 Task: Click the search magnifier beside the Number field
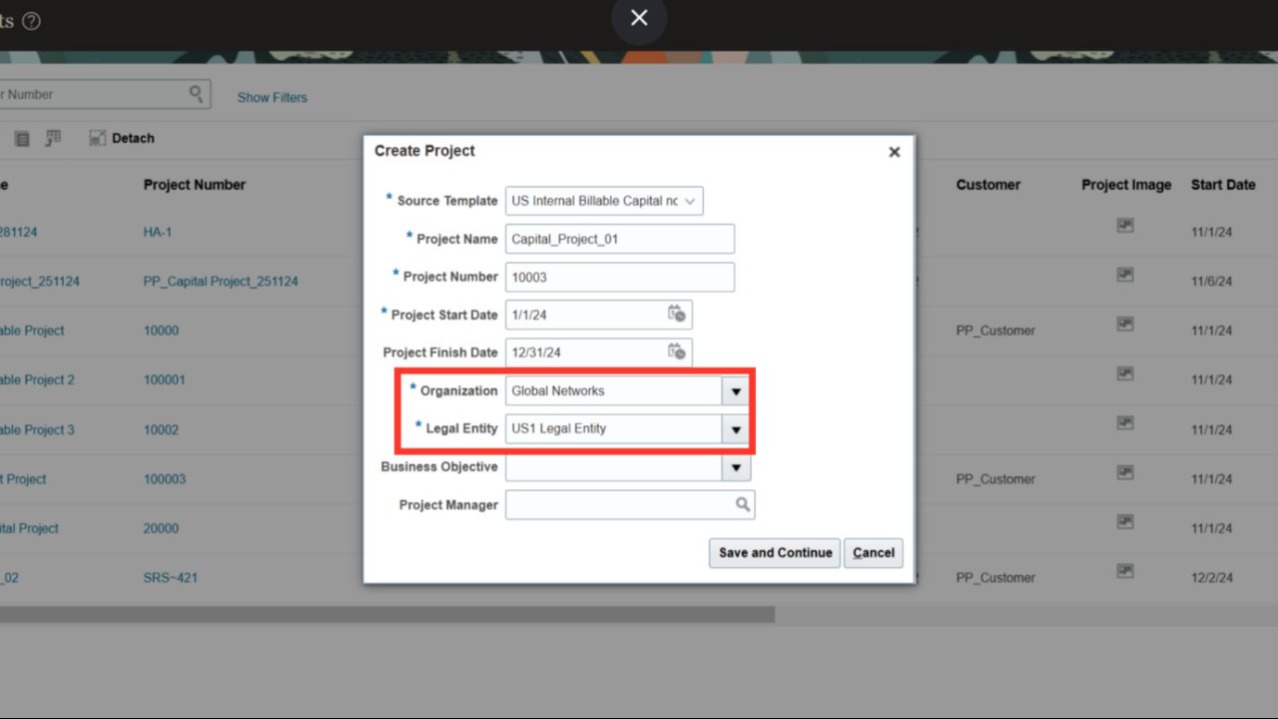pos(196,94)
